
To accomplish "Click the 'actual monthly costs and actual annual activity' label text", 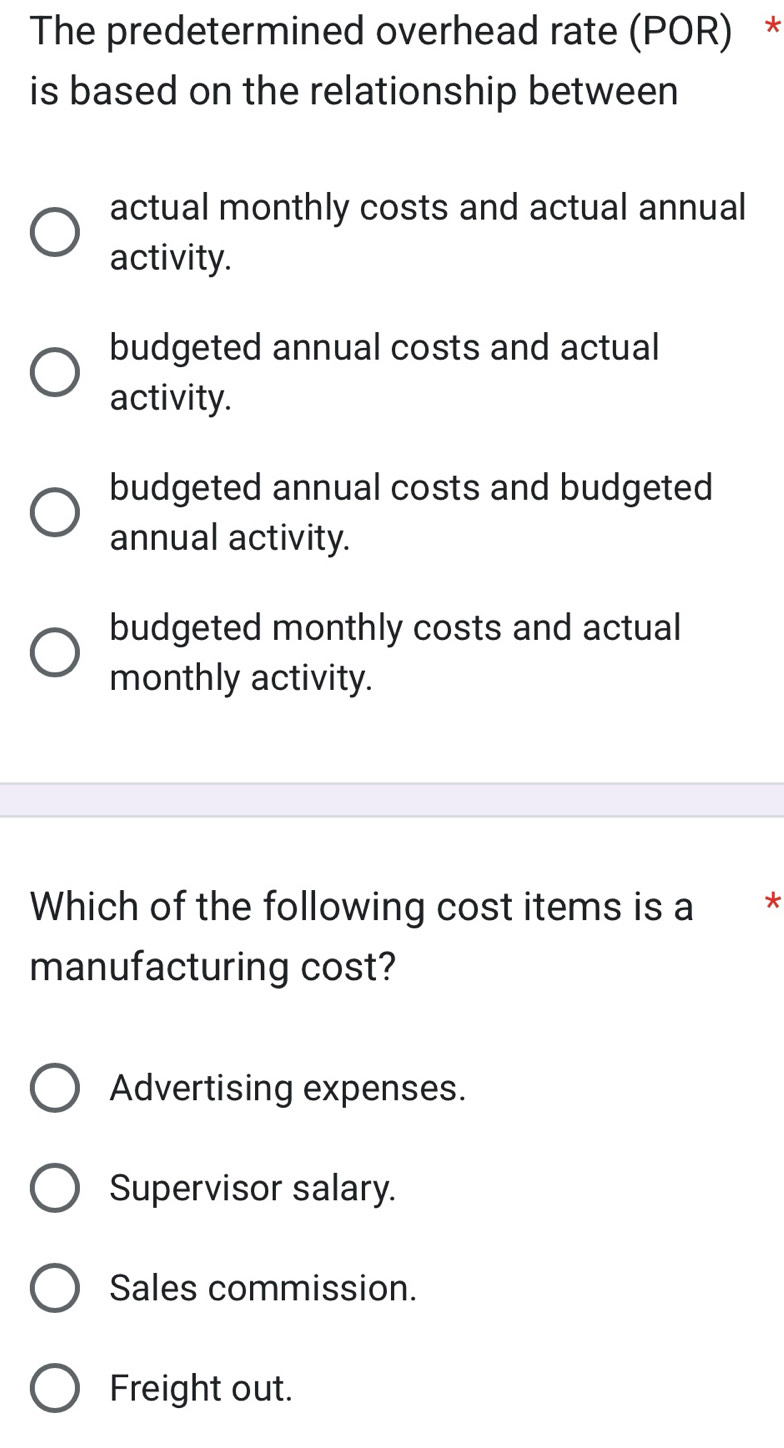I will [427, 232].
